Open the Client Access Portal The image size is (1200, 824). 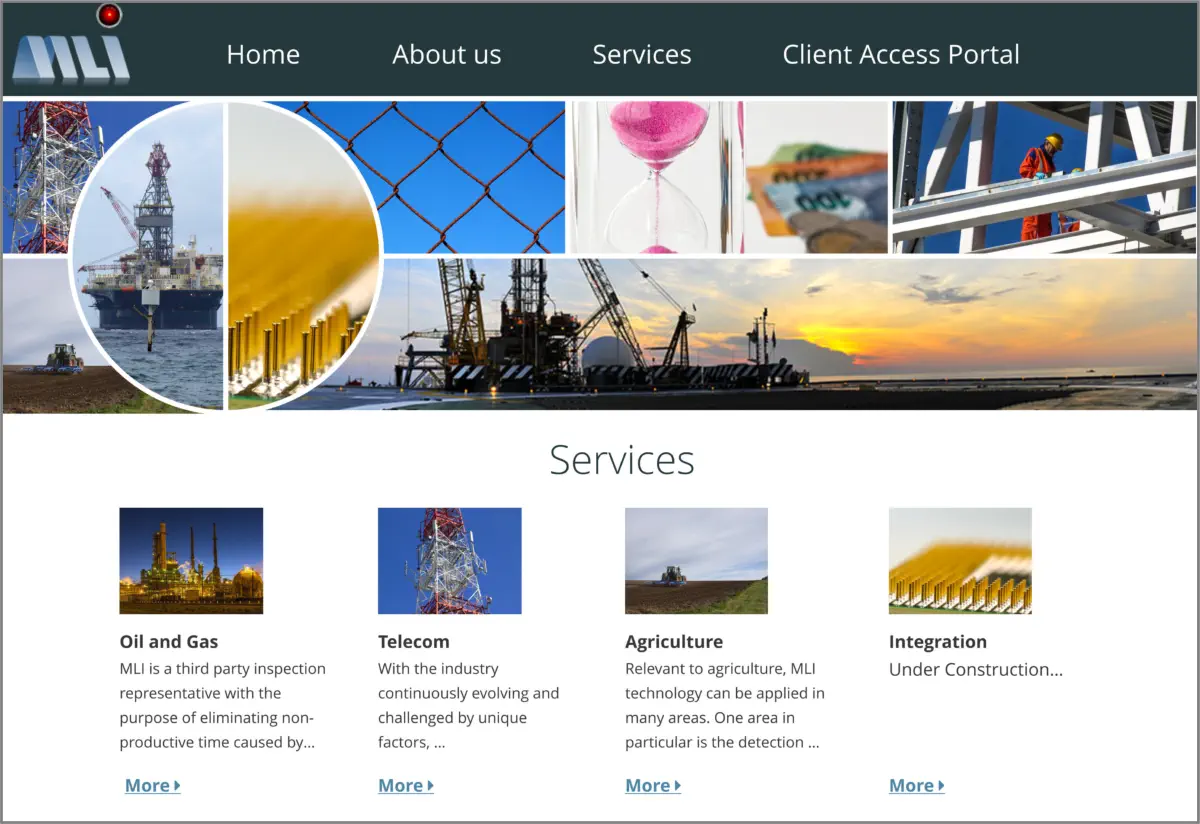coord(901,54)
